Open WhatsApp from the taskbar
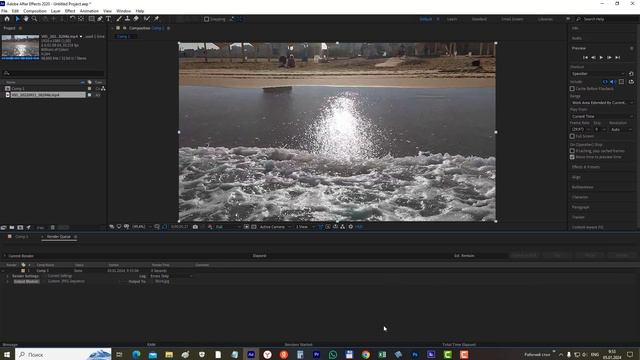Image resolution: width=640 pixels, height=360 pixels. pyautogui.click(x=333, y=355)
